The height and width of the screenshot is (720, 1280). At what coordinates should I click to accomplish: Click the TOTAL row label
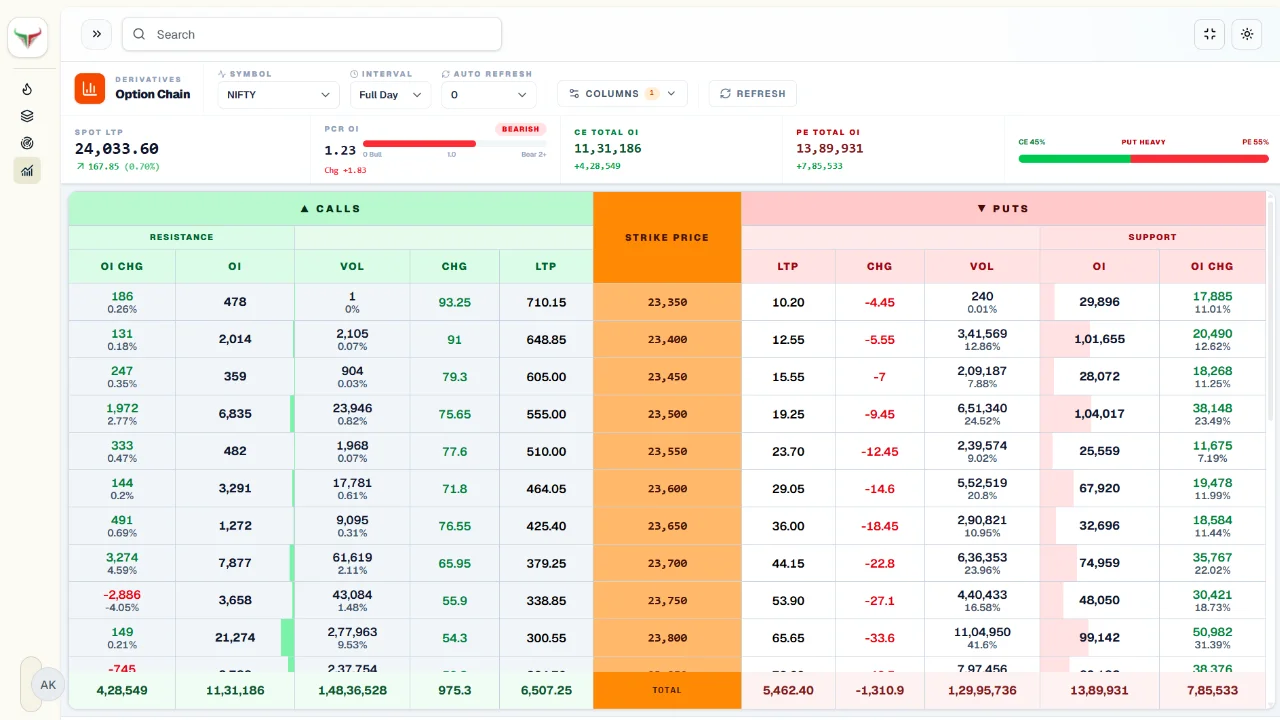pos(667,690)
